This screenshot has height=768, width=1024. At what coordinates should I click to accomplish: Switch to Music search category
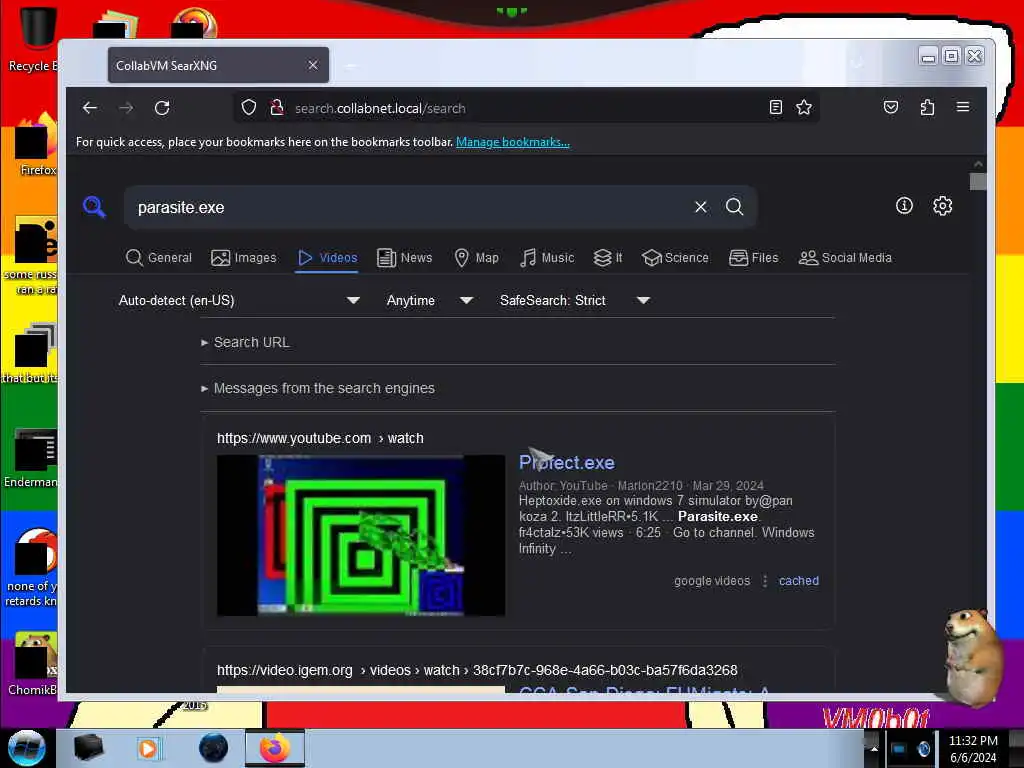pos(547,258)
